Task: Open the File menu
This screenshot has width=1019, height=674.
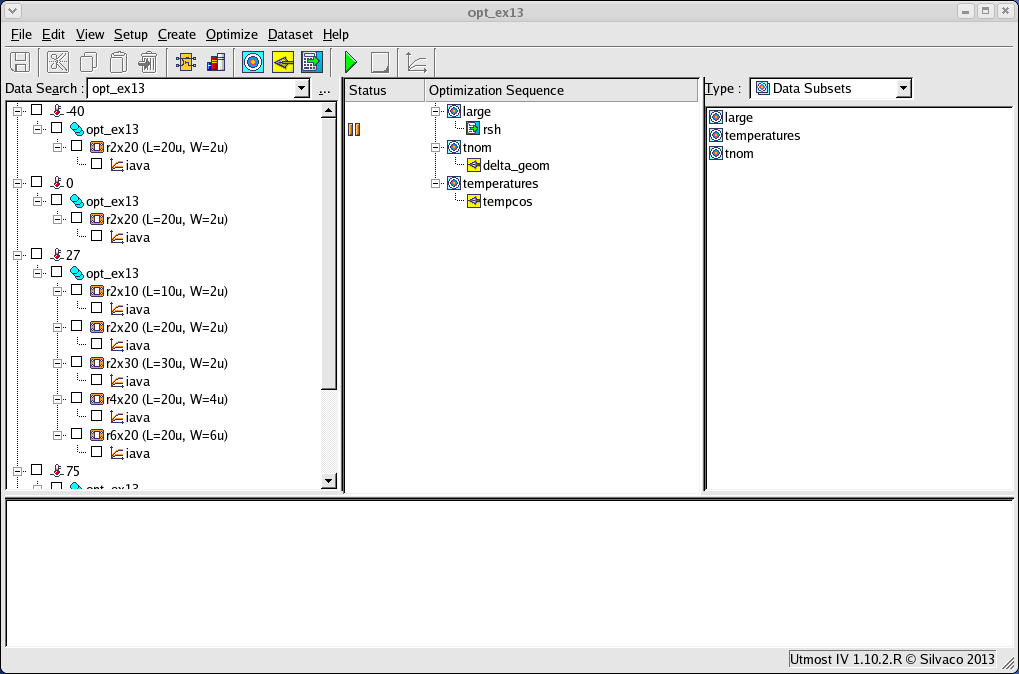Action: tap(21, 34)
